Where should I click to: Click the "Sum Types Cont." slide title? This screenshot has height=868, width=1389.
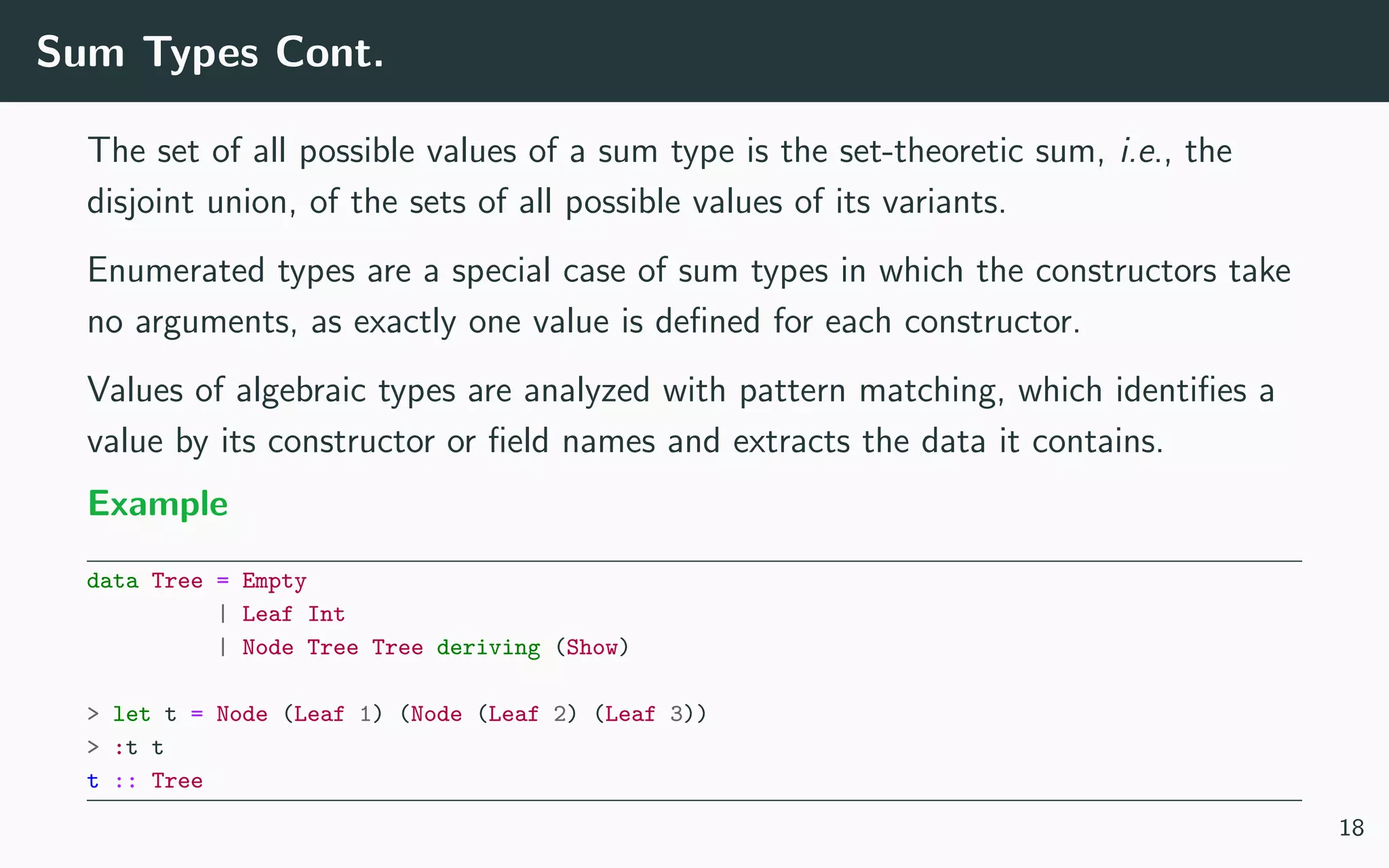210,52
